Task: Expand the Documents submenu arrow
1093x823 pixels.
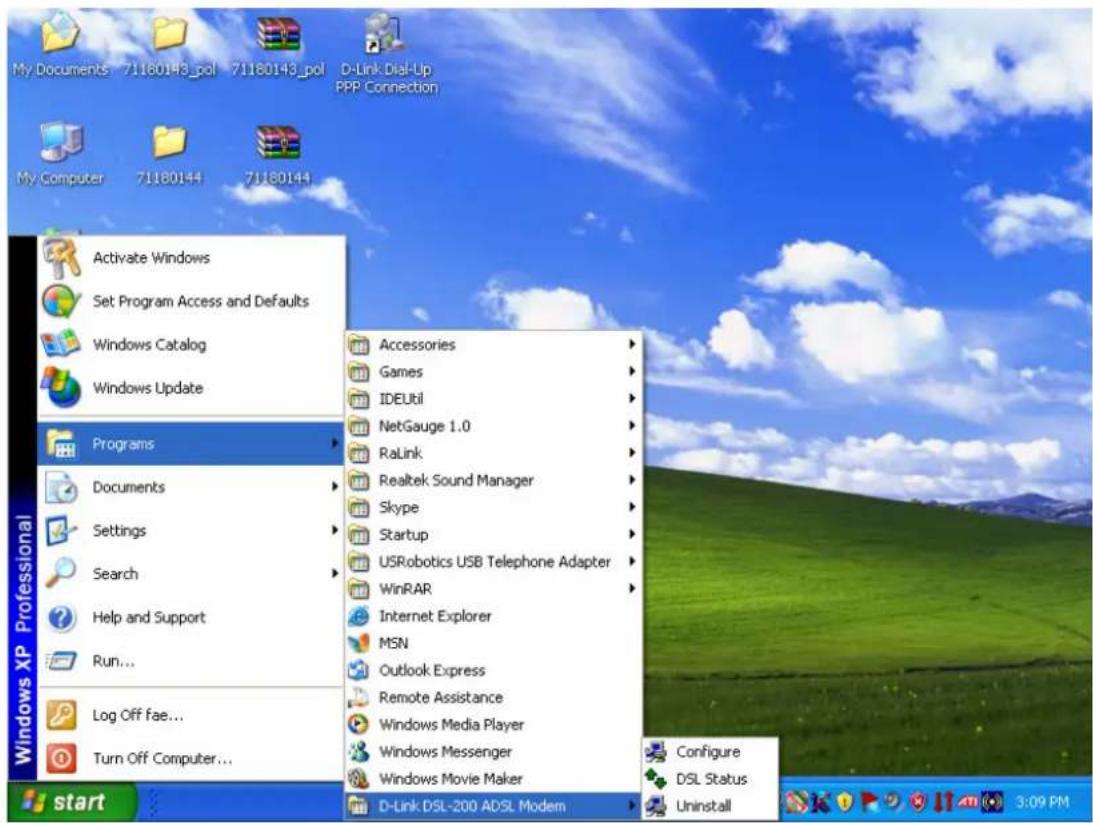Action: [x=335, y=486]
